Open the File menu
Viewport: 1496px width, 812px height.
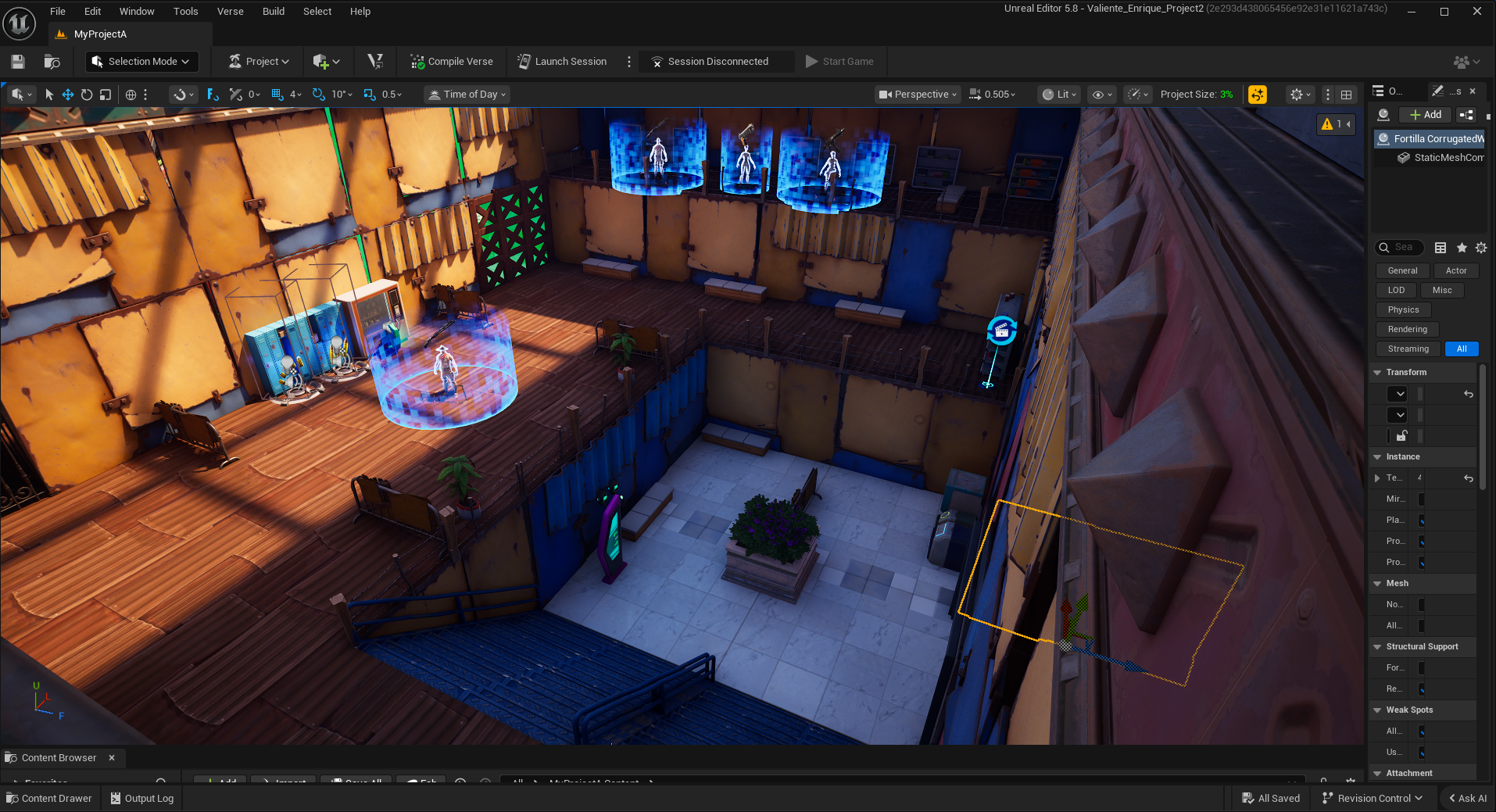(x=58, y=12)
